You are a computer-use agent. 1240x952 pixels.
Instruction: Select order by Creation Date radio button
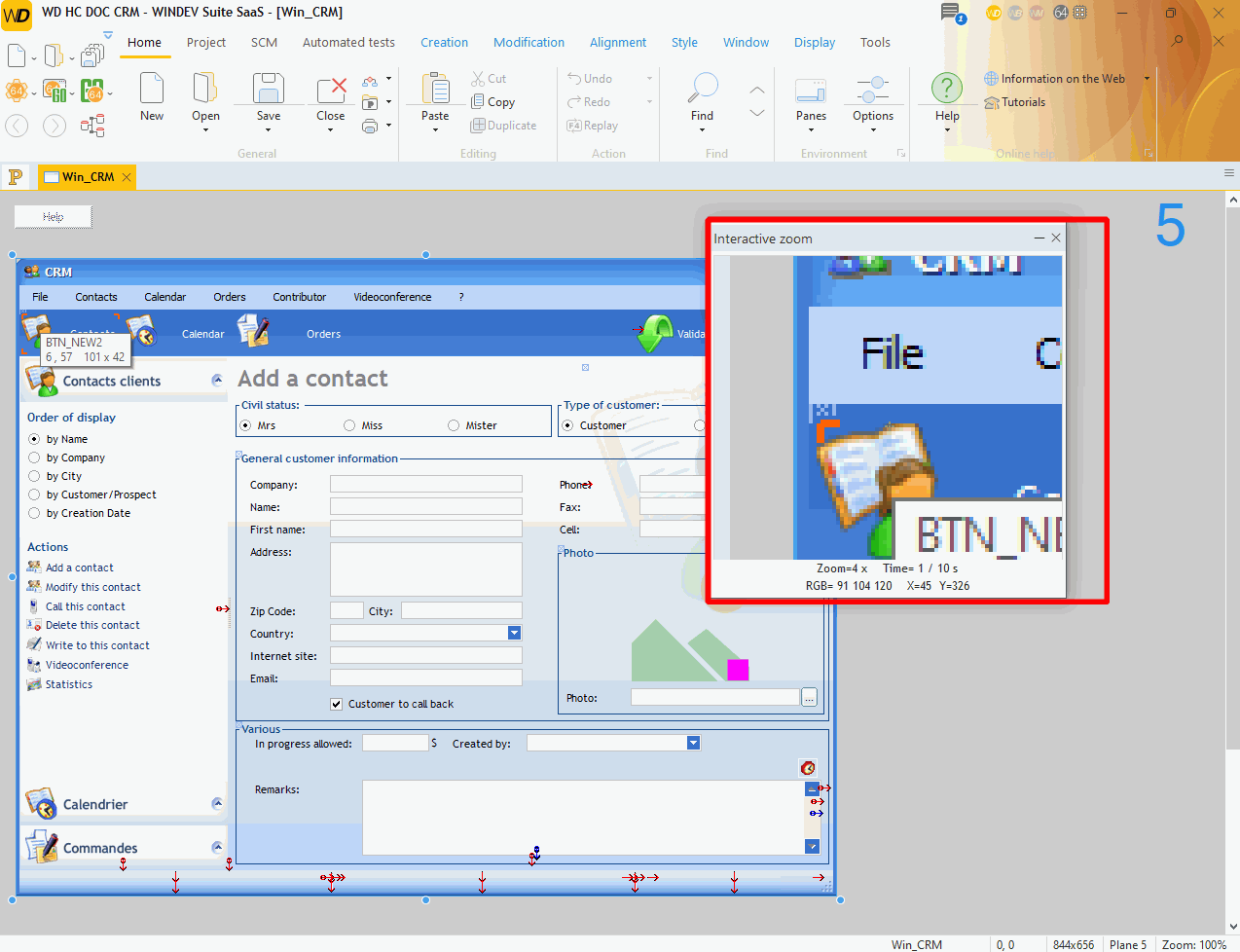point(34,513)
